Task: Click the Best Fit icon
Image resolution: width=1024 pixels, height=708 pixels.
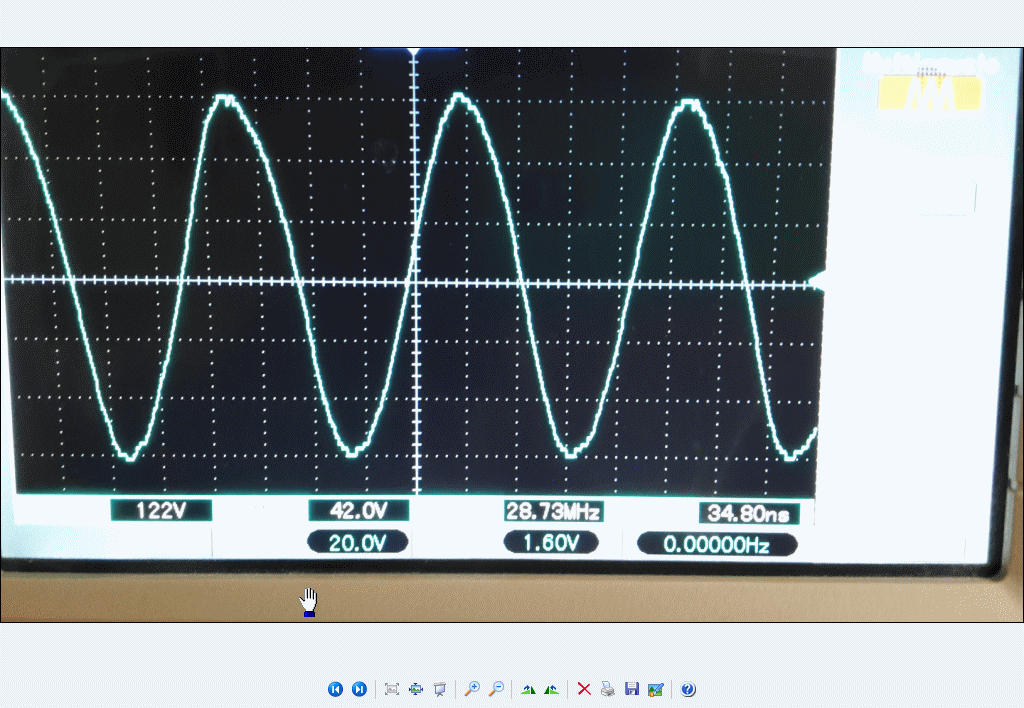Action: point(392,689)
